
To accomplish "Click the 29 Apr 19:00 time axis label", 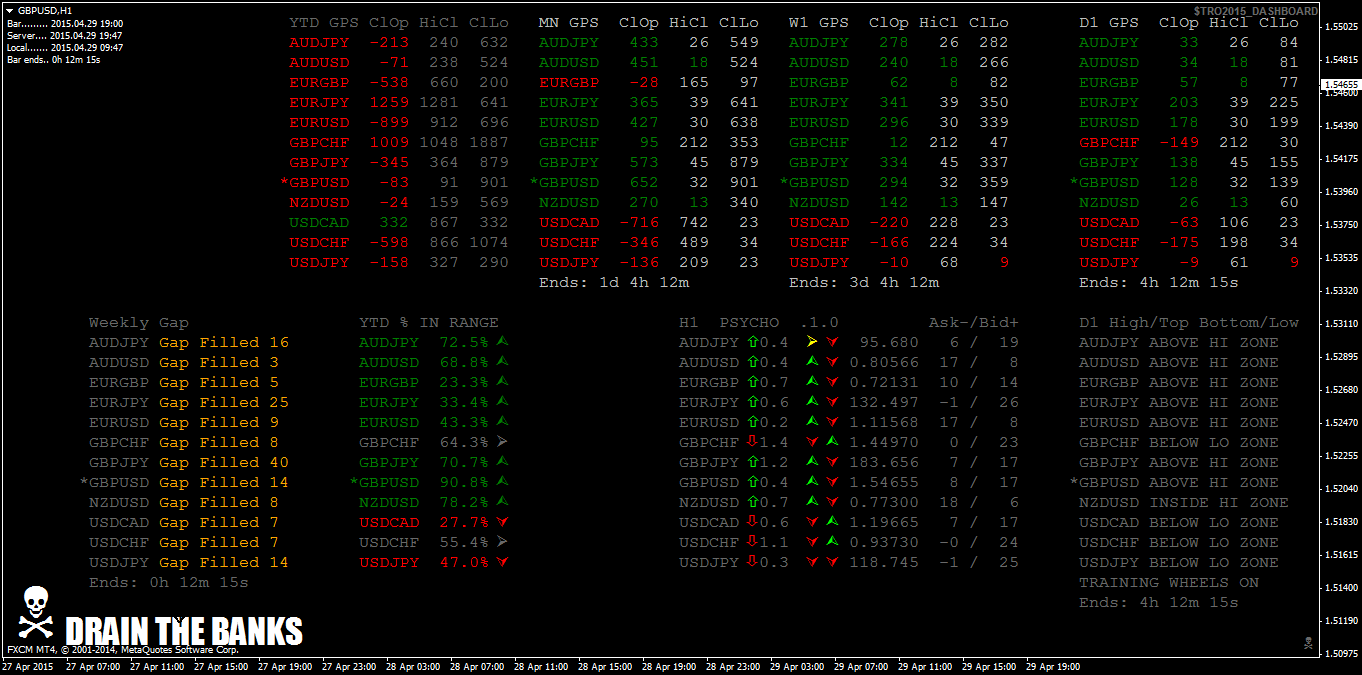I will click(x=1053, y=666).
